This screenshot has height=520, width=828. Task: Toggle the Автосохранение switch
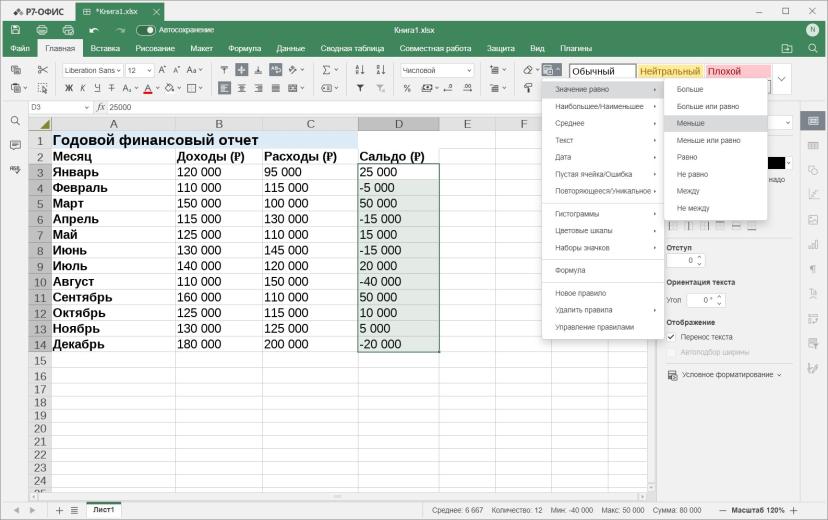(146, 30)
